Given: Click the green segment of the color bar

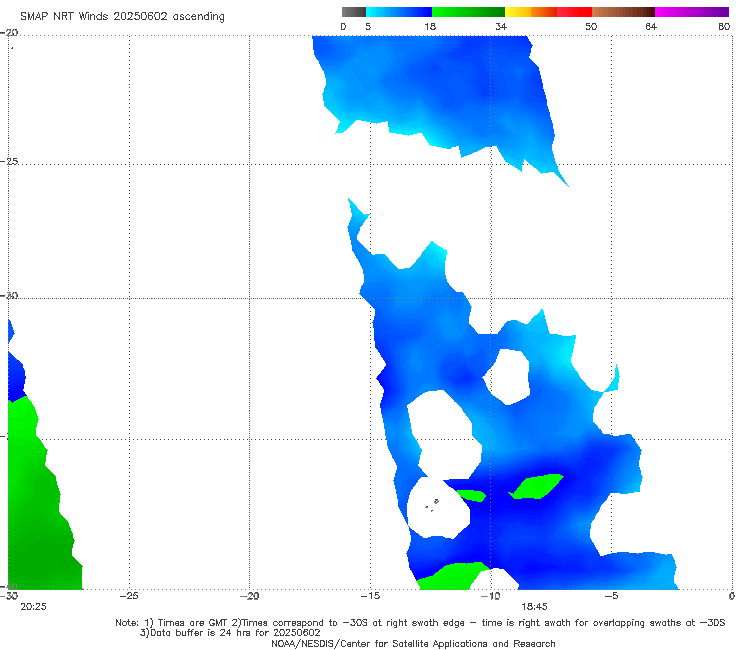Looking at the screenshot, I should pyautogui.click(x=468, y=12).
